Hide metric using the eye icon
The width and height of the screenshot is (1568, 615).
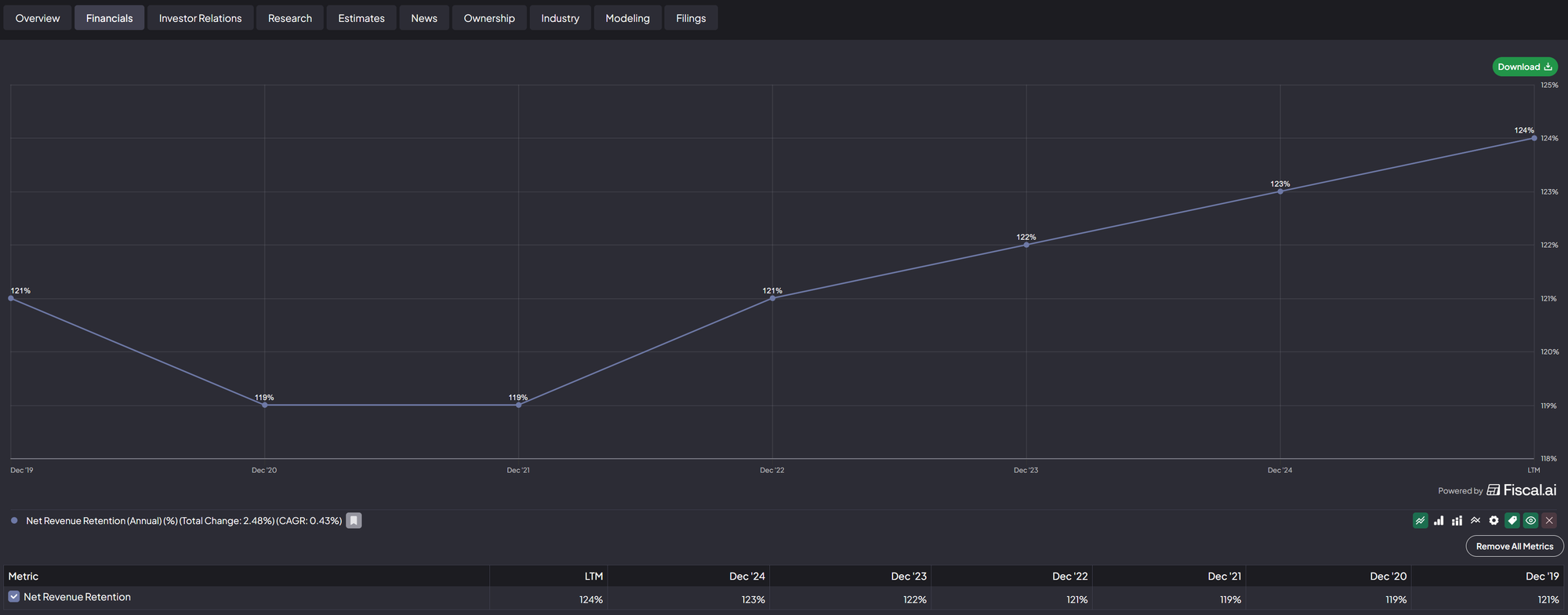(x=1530, y=521)
